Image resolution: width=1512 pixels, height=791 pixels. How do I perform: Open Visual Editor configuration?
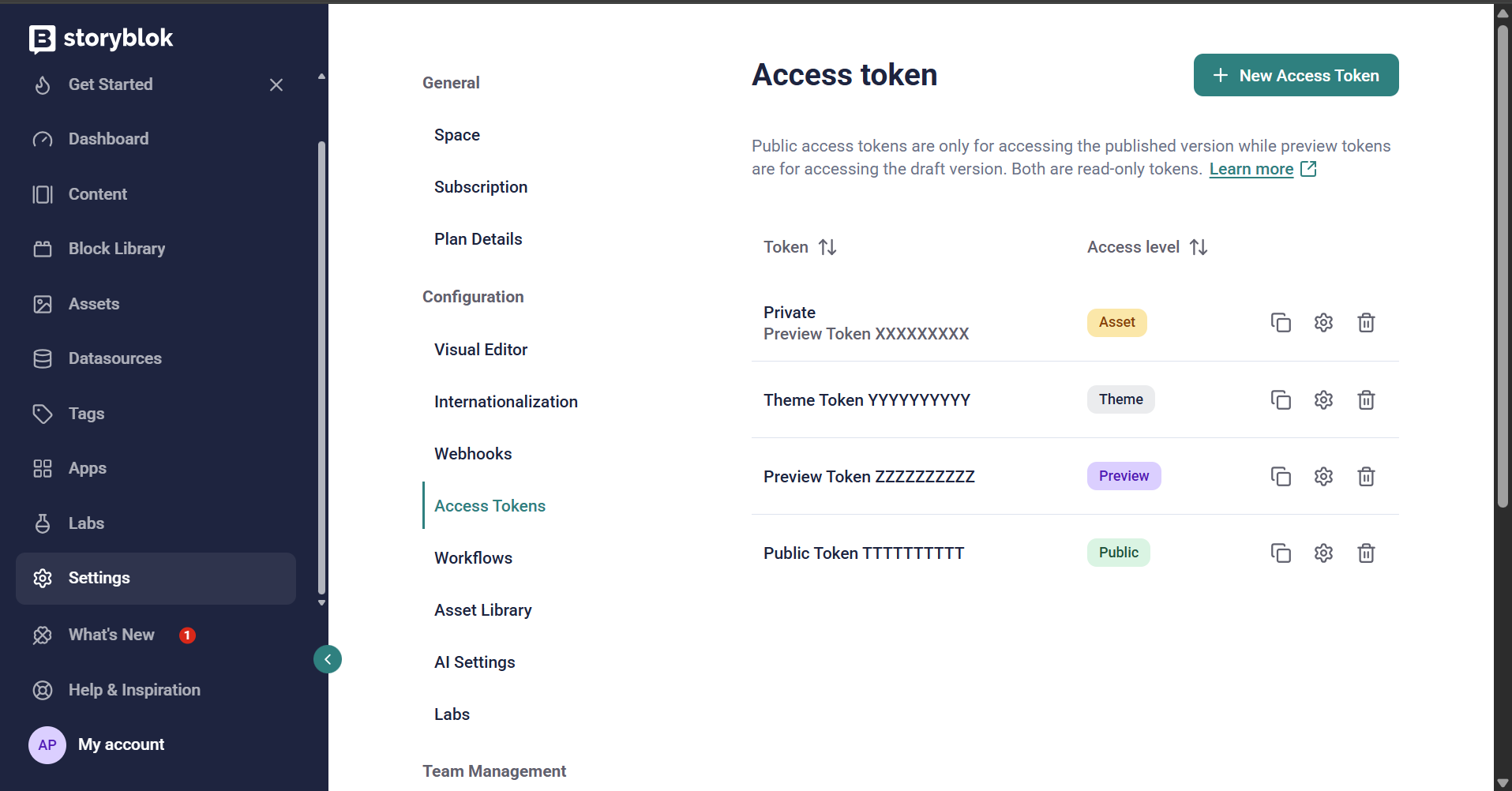pyautogui.click(x=481, y=350)
